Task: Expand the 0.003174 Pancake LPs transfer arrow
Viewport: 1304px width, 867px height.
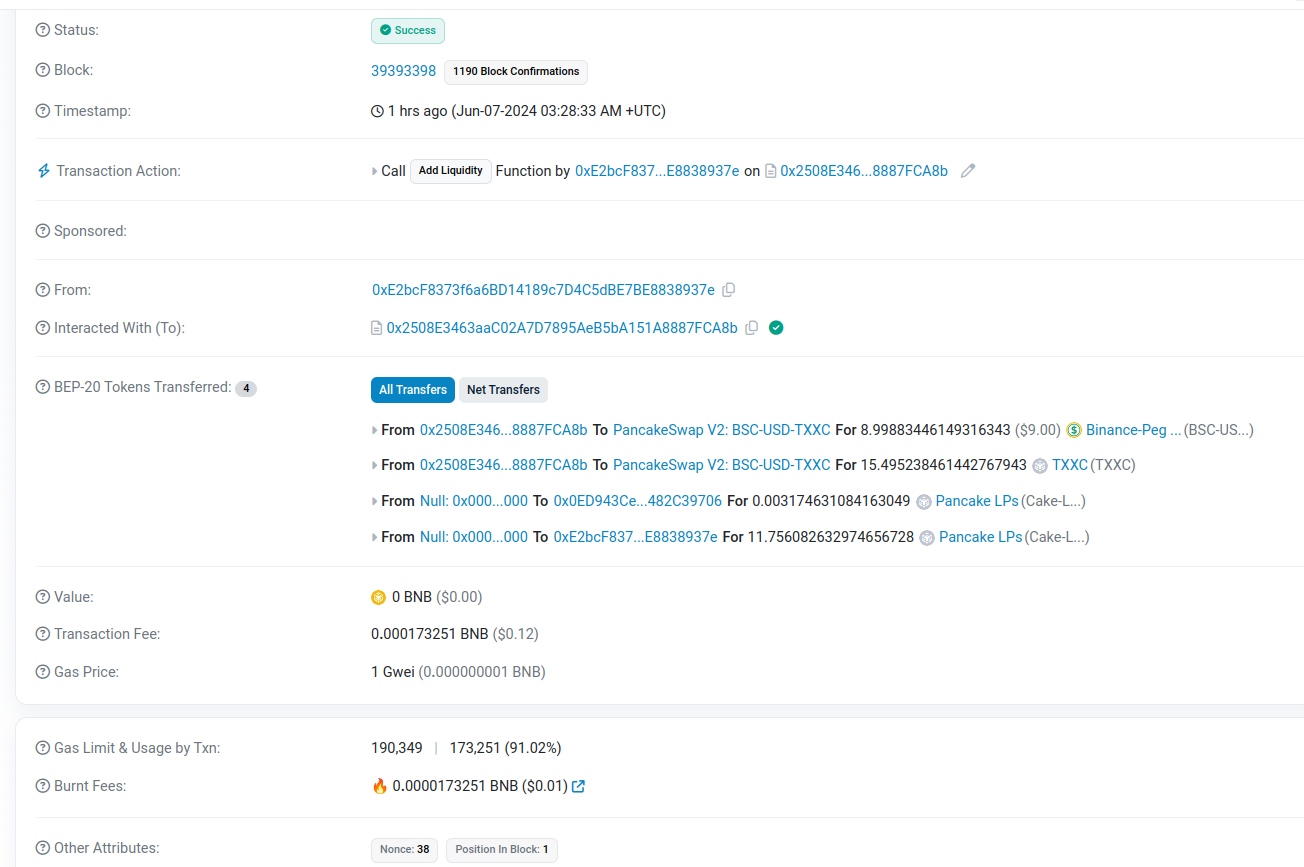Action: coord(375,501)
